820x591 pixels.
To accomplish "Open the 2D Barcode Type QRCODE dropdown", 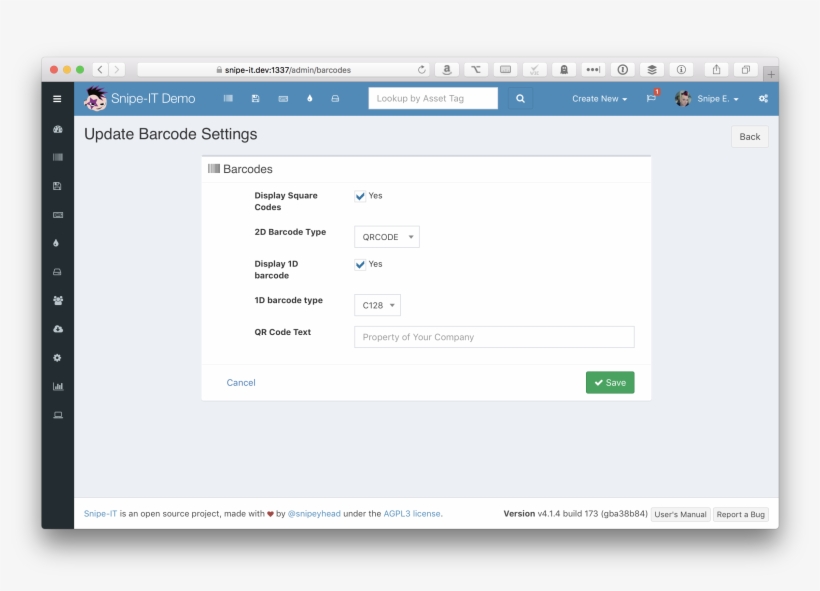I will point(387,237).
